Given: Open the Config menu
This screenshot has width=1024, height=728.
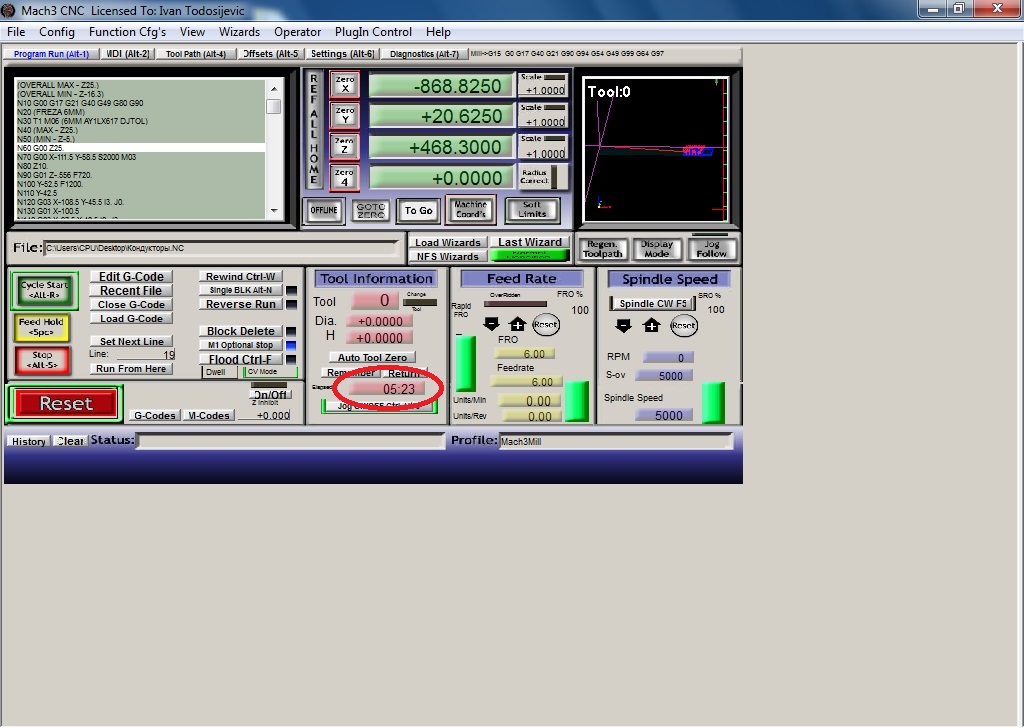Looking at the screenshot, I should pyautogui.click(x=57, y=32).
